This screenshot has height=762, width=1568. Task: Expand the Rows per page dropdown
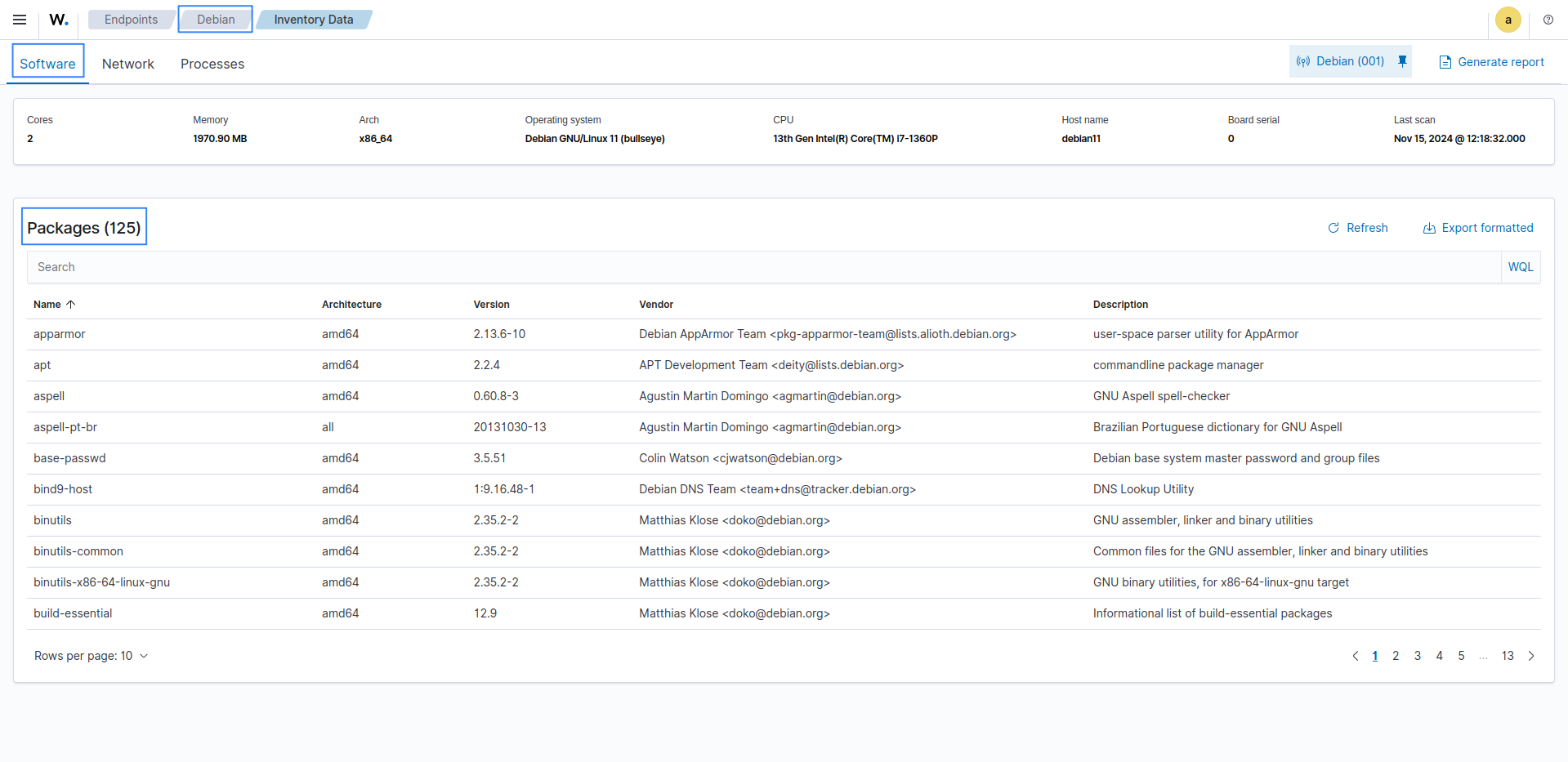point(91,656)
